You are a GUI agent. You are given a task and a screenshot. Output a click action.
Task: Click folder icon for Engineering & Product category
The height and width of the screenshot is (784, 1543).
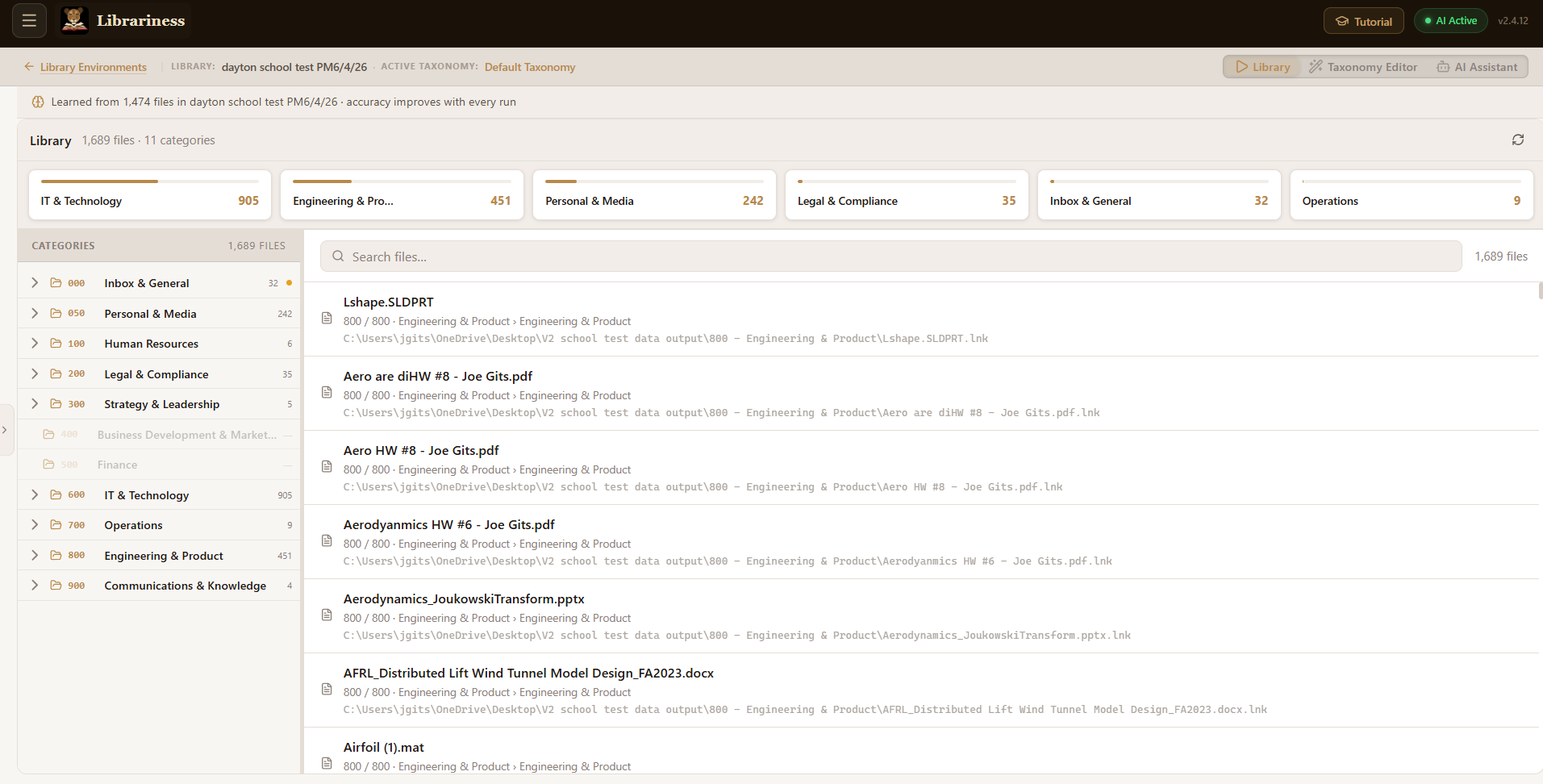coord(56,555)
